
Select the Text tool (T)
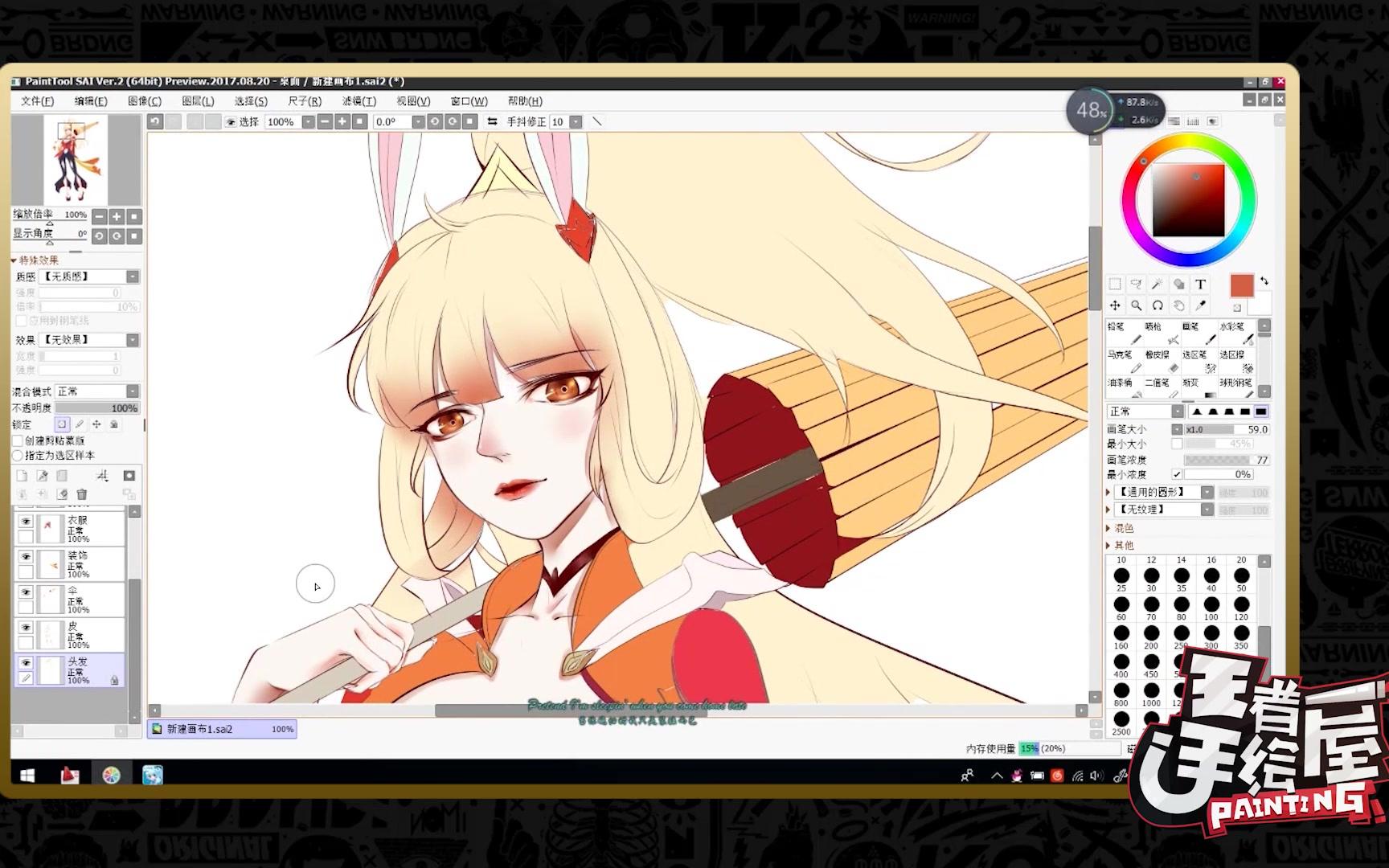[1200, 284]
